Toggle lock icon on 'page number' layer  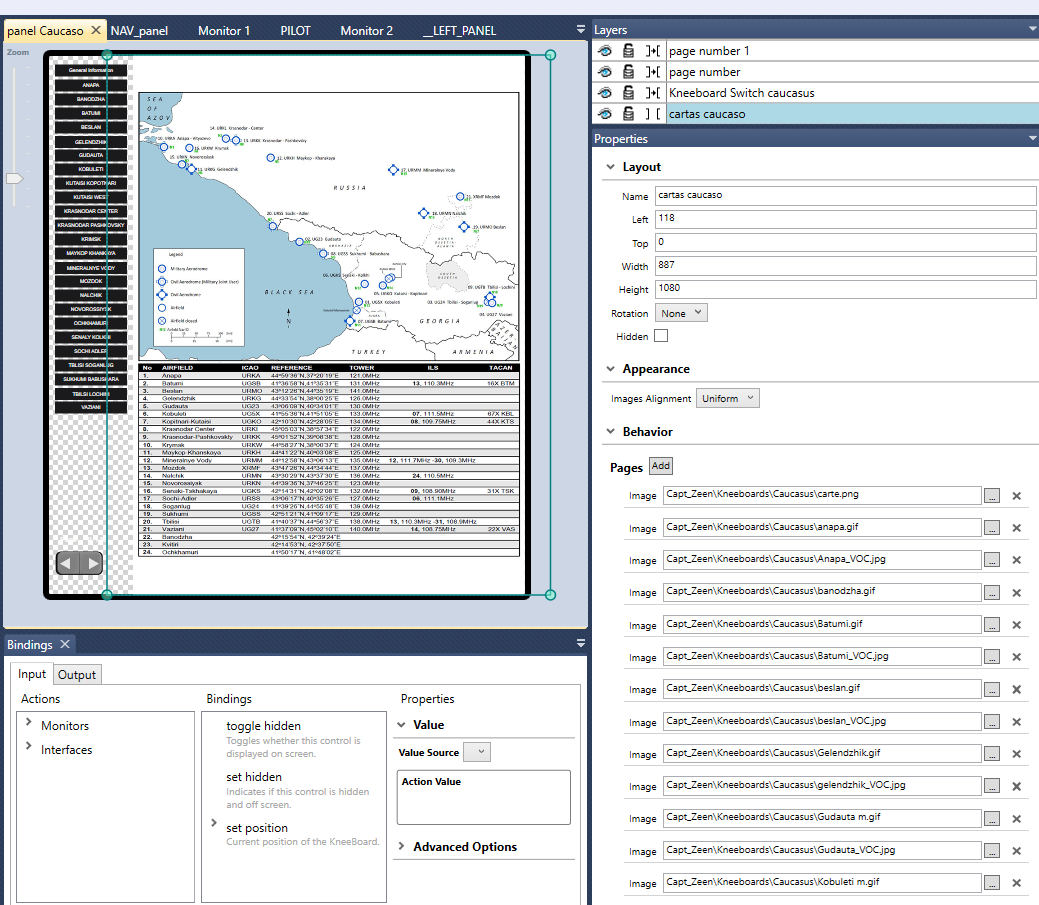628,72
